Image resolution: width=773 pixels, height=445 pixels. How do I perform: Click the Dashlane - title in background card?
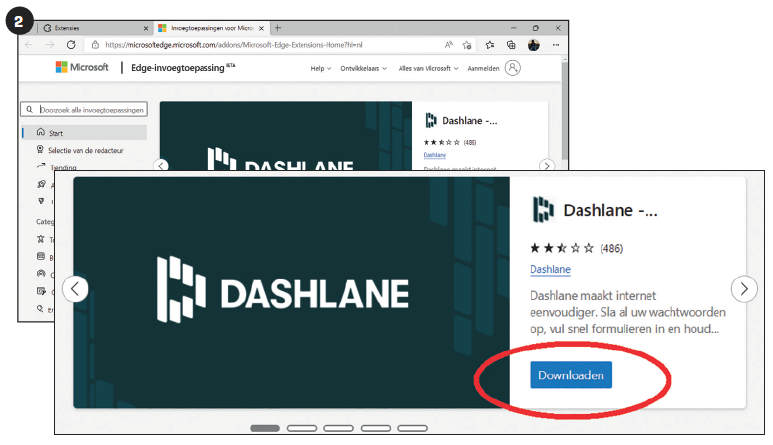pos(469,121)
